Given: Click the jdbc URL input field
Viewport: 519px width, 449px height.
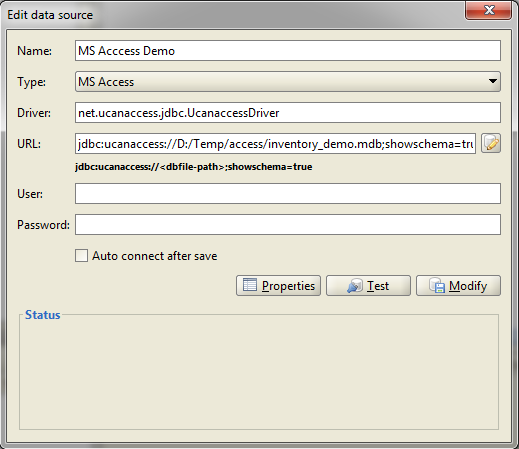Looking at the screenshot, I should [x=275, y=144].
